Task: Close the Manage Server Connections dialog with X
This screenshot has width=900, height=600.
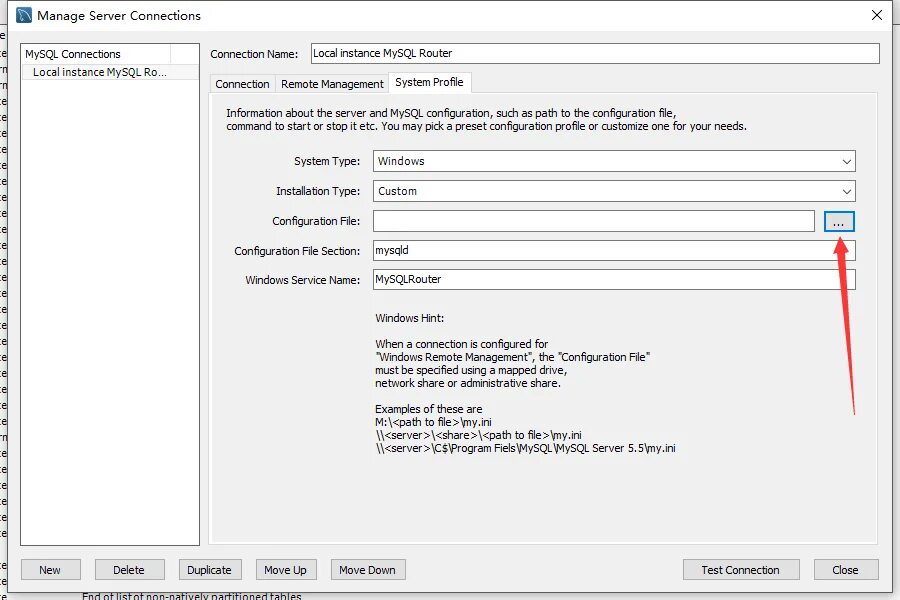Action: coord(876,16)
